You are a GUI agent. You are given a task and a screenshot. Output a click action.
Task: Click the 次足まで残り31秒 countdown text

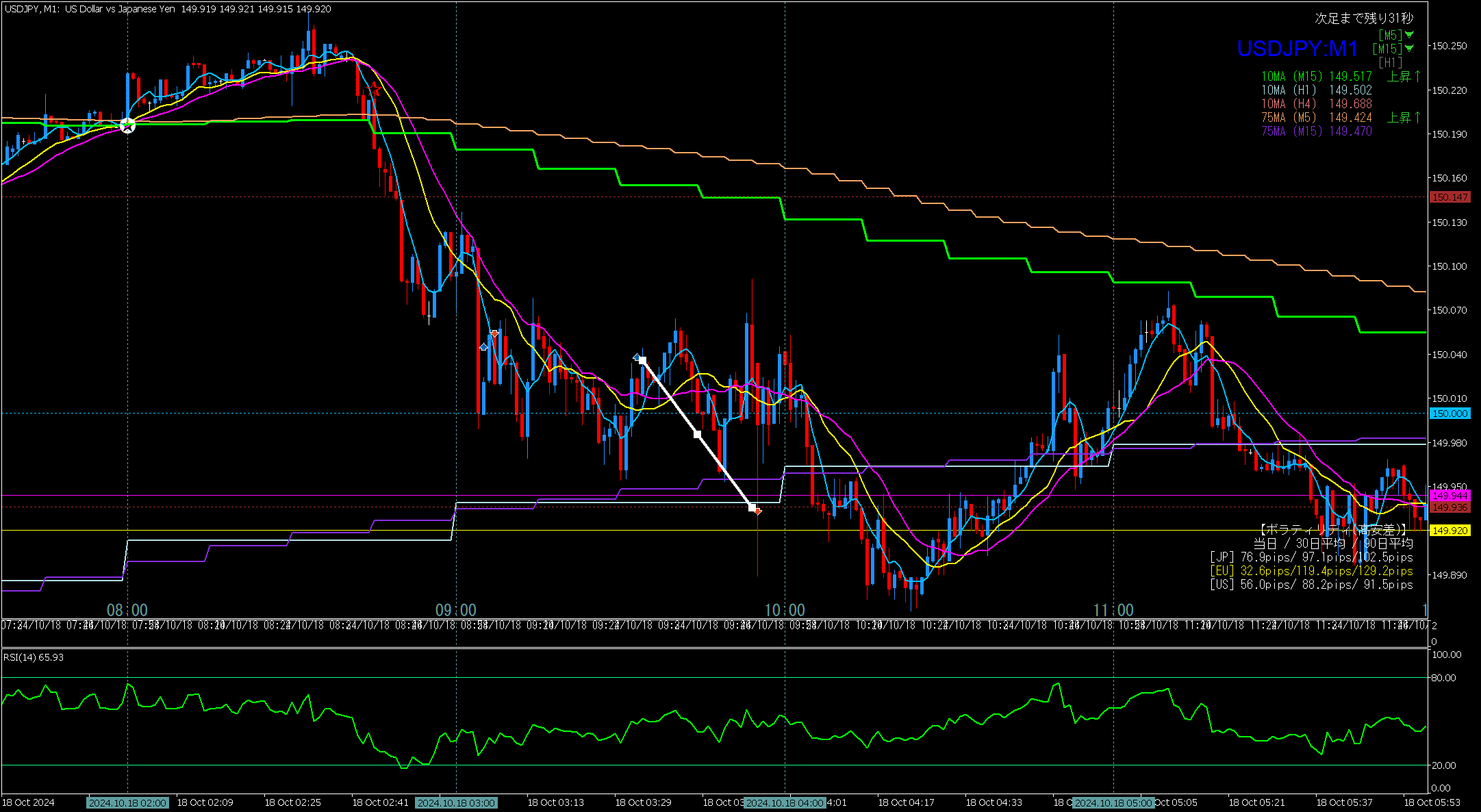pyautogui.click(x=1364, y=18)
